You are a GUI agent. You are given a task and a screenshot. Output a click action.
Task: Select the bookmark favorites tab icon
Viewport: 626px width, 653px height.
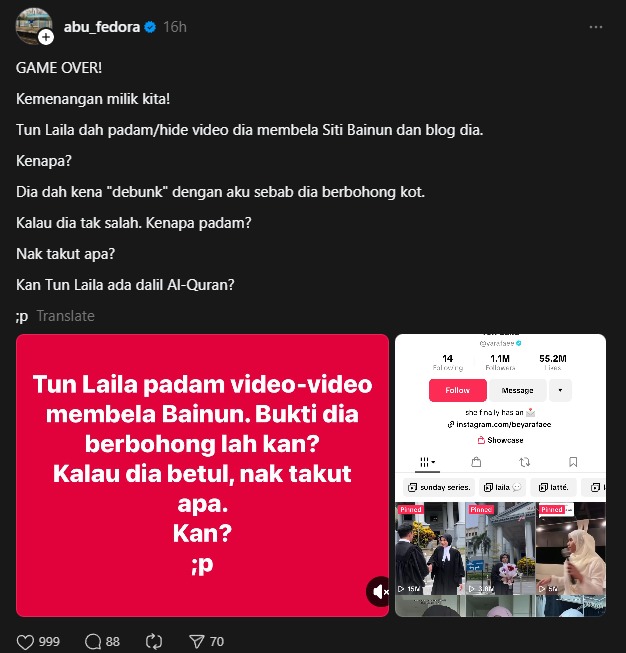(573, 462)
